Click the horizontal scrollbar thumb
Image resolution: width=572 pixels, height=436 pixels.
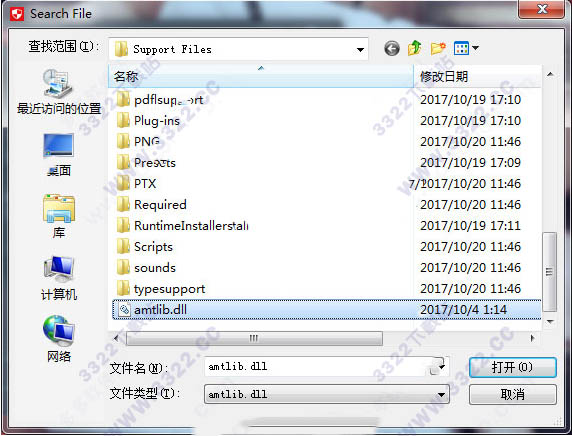(254, 338)
